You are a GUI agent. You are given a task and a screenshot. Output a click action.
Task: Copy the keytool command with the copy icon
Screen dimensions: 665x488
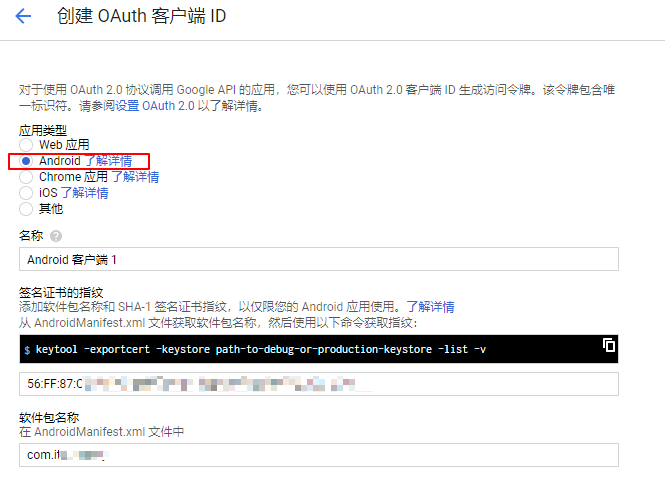click(x=609, y=345)
